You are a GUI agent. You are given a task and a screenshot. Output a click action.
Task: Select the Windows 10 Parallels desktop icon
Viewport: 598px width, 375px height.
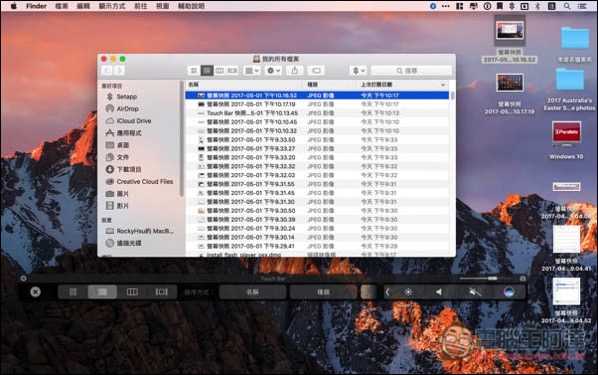566,140
